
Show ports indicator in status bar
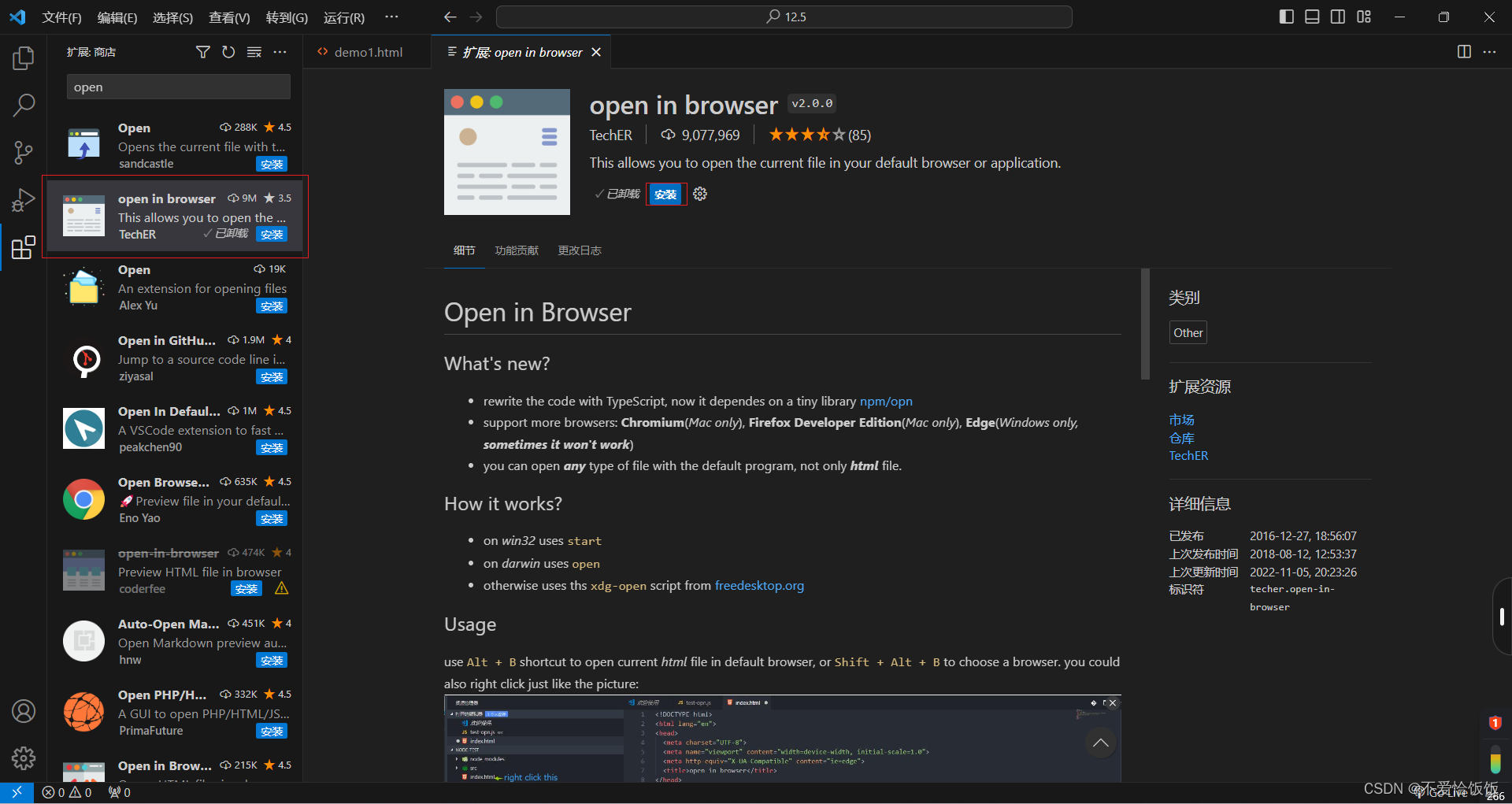[120, 792]
